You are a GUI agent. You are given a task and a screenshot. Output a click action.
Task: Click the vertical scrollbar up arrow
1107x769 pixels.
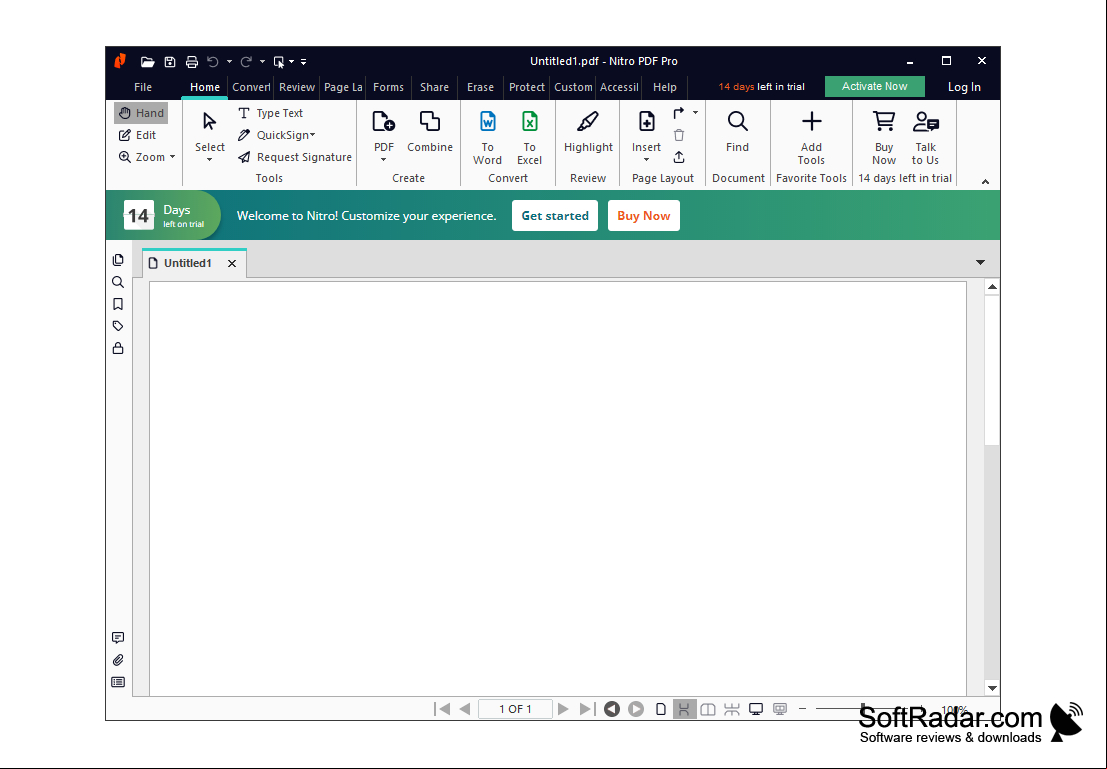coord(992,287)
